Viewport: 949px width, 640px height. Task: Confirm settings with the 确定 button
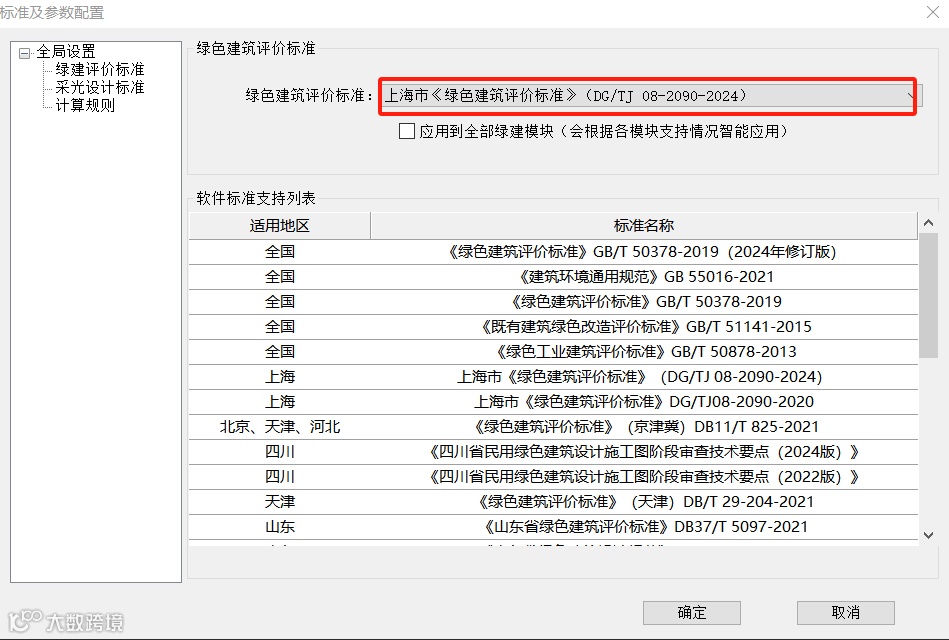coord(691,613)
